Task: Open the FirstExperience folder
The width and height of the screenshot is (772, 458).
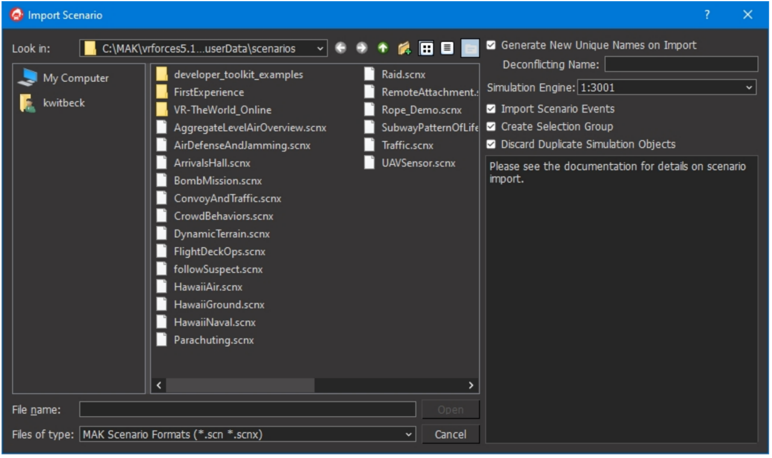Action: pos(200,93)
